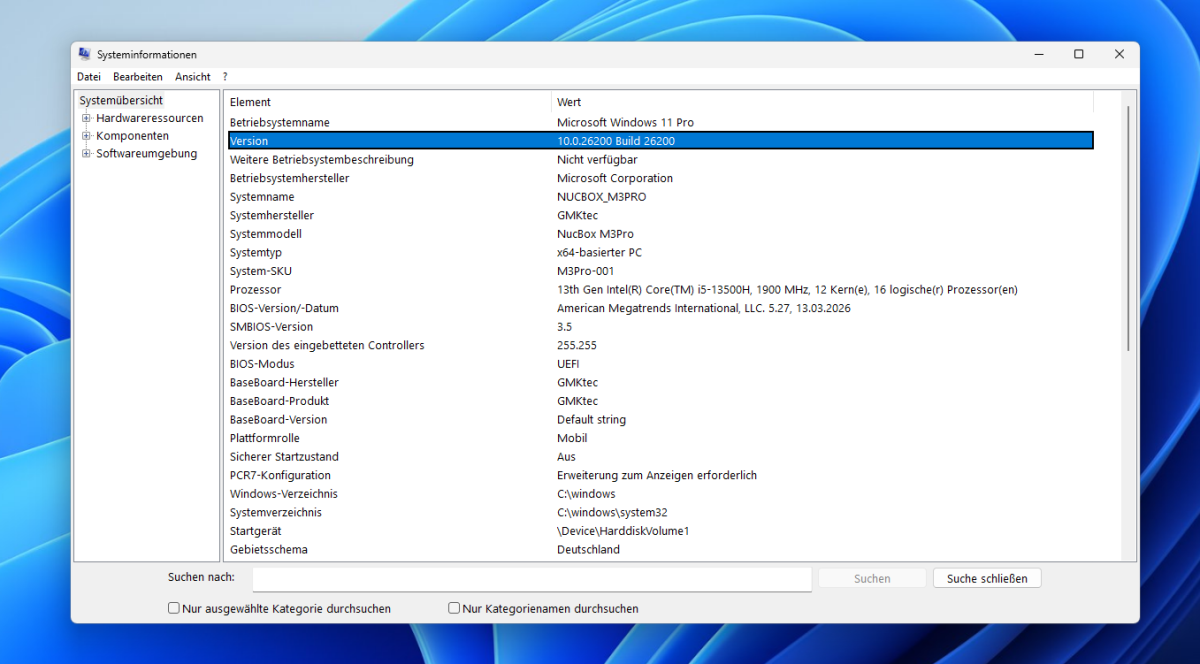The height and width of the screenshot is (664, 1200).
Task: Open the Datei menu
Action: tap(89, 76)
